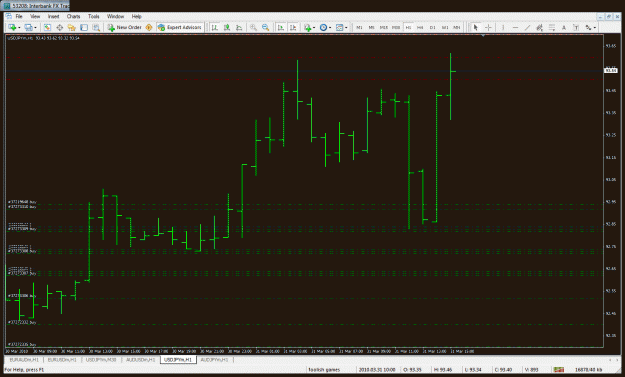
Task: Select the Fibonacci Retracement tool
Action: click(x=552, y=27)
